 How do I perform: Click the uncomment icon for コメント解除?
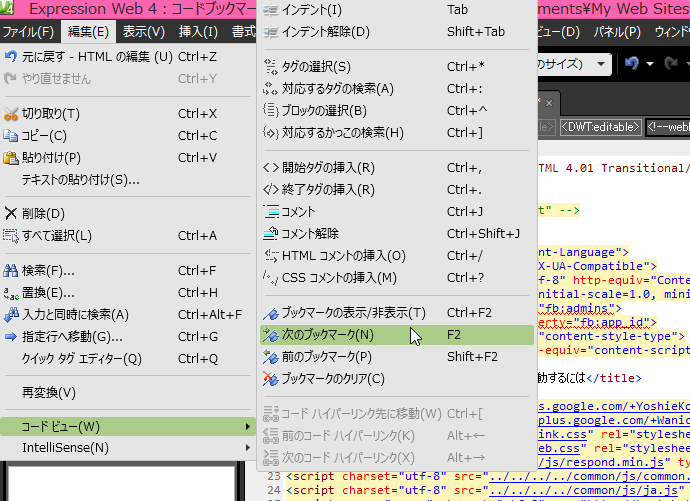point(271,234)
